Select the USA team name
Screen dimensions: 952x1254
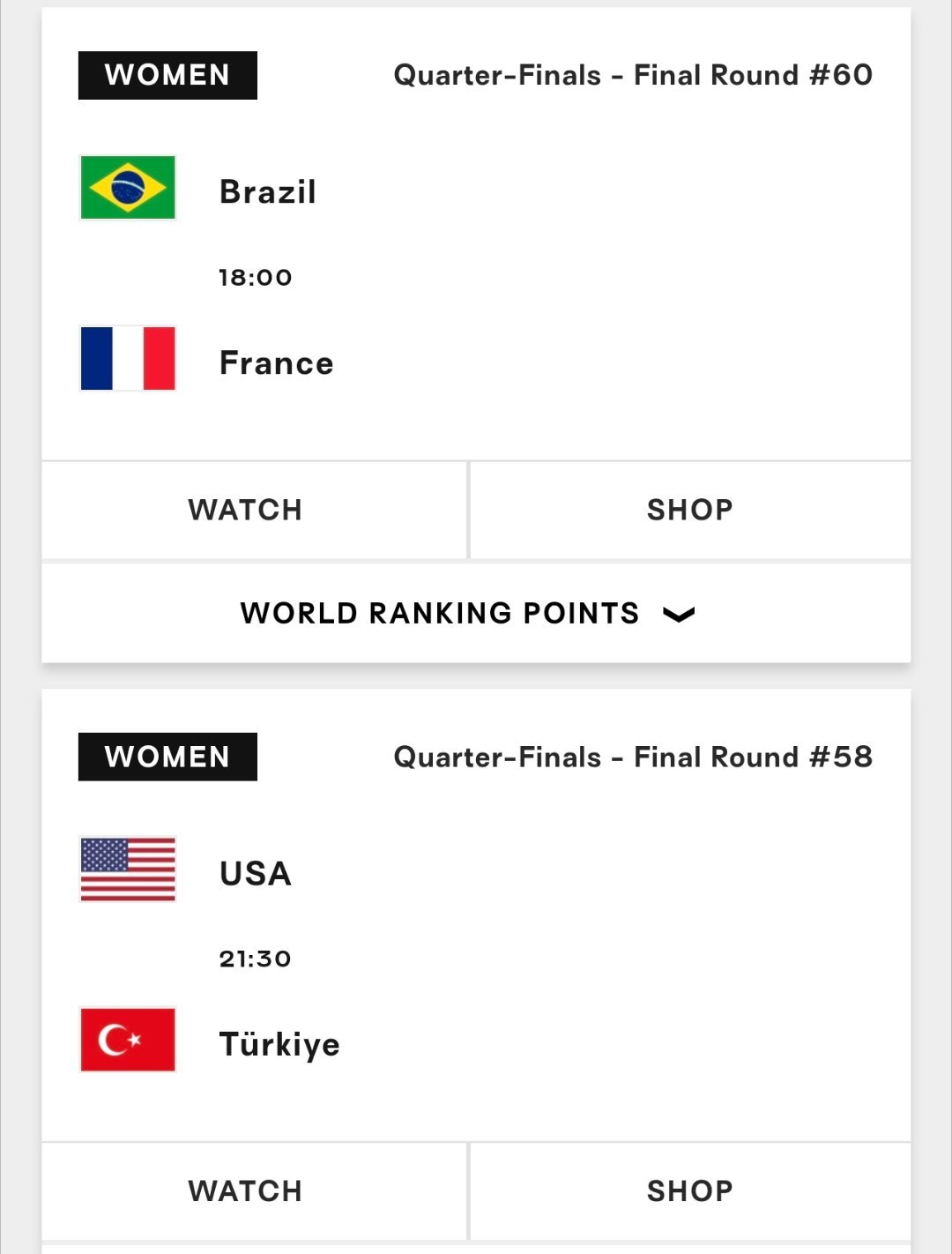pos(256,873)
